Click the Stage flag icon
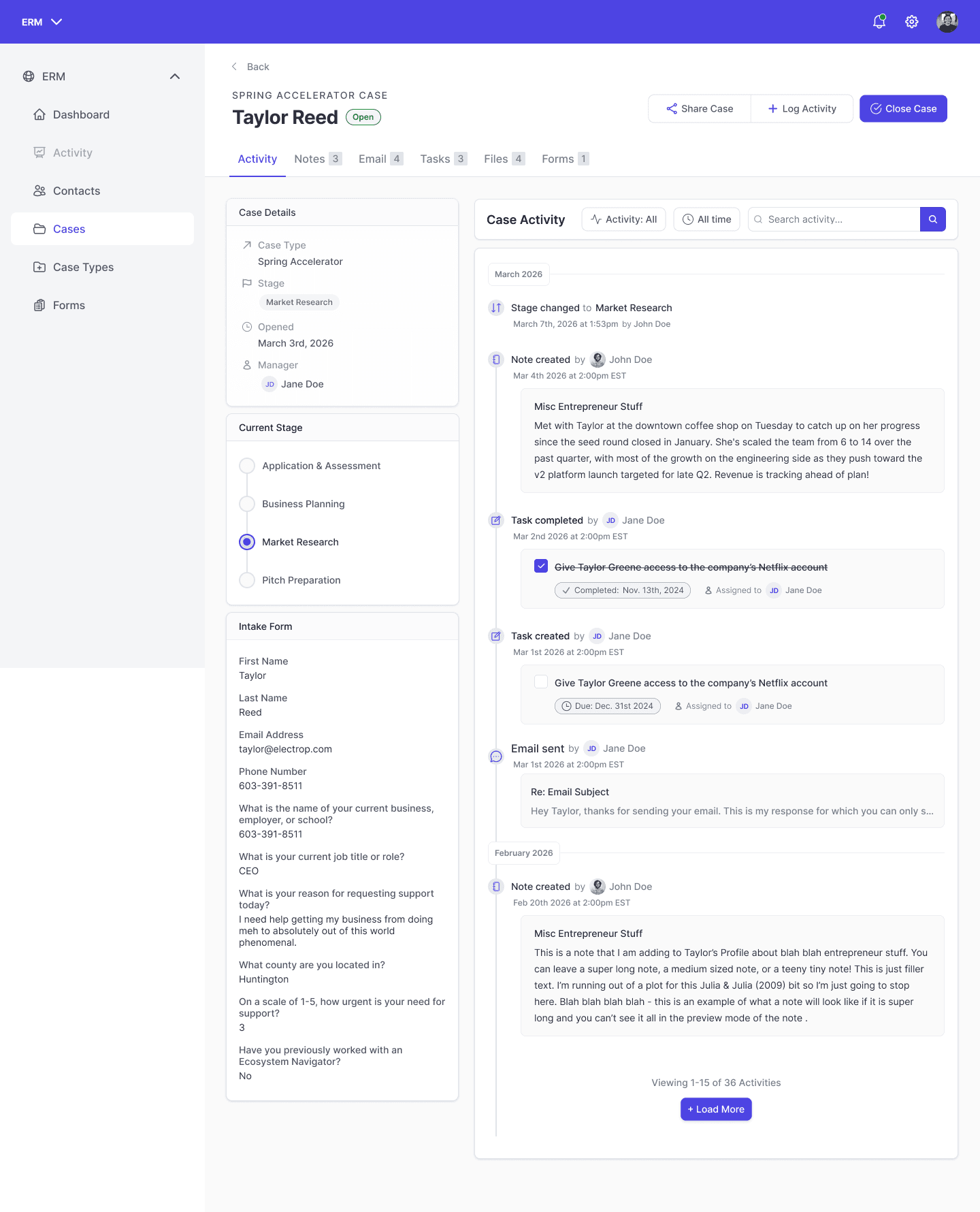 click(x=247, y=283)
